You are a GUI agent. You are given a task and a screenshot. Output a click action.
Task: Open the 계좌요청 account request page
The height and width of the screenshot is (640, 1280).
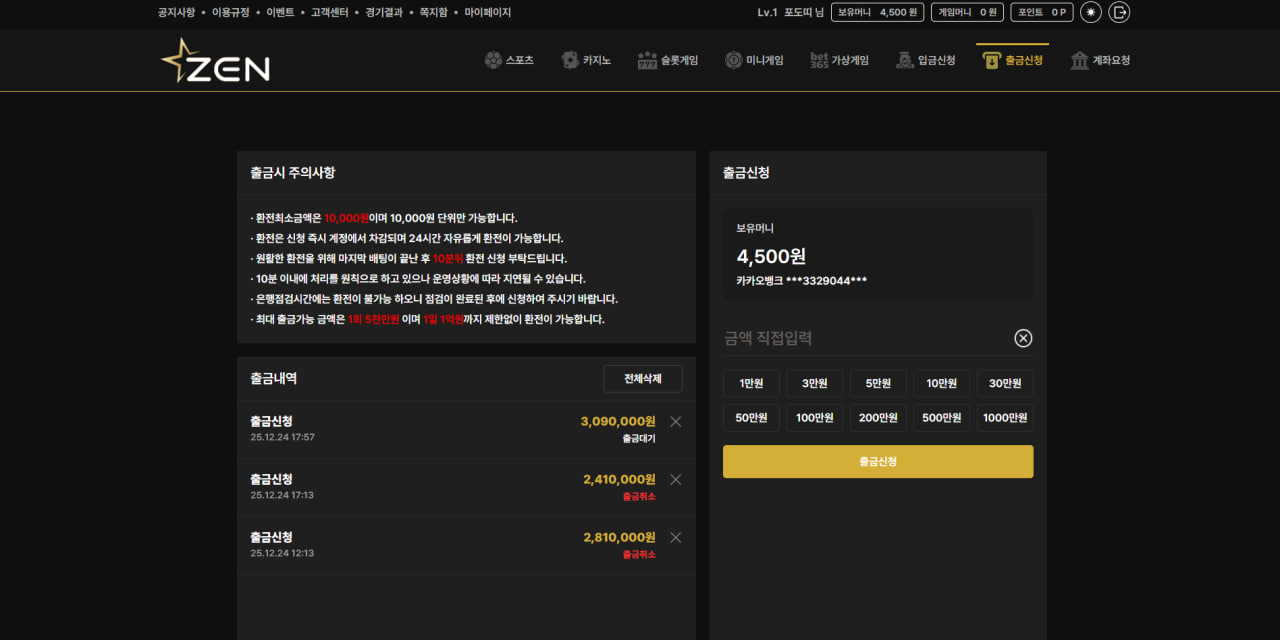click(1100, 60)
